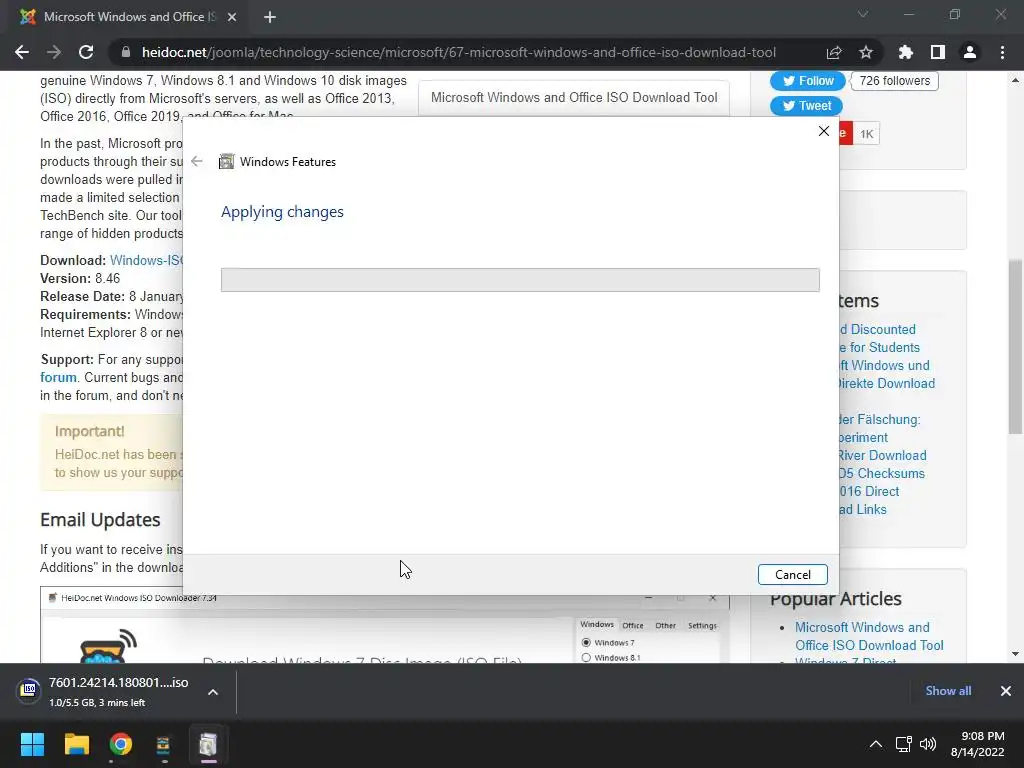
Task: Open the Chrome profile avatar
Action: 970,52
